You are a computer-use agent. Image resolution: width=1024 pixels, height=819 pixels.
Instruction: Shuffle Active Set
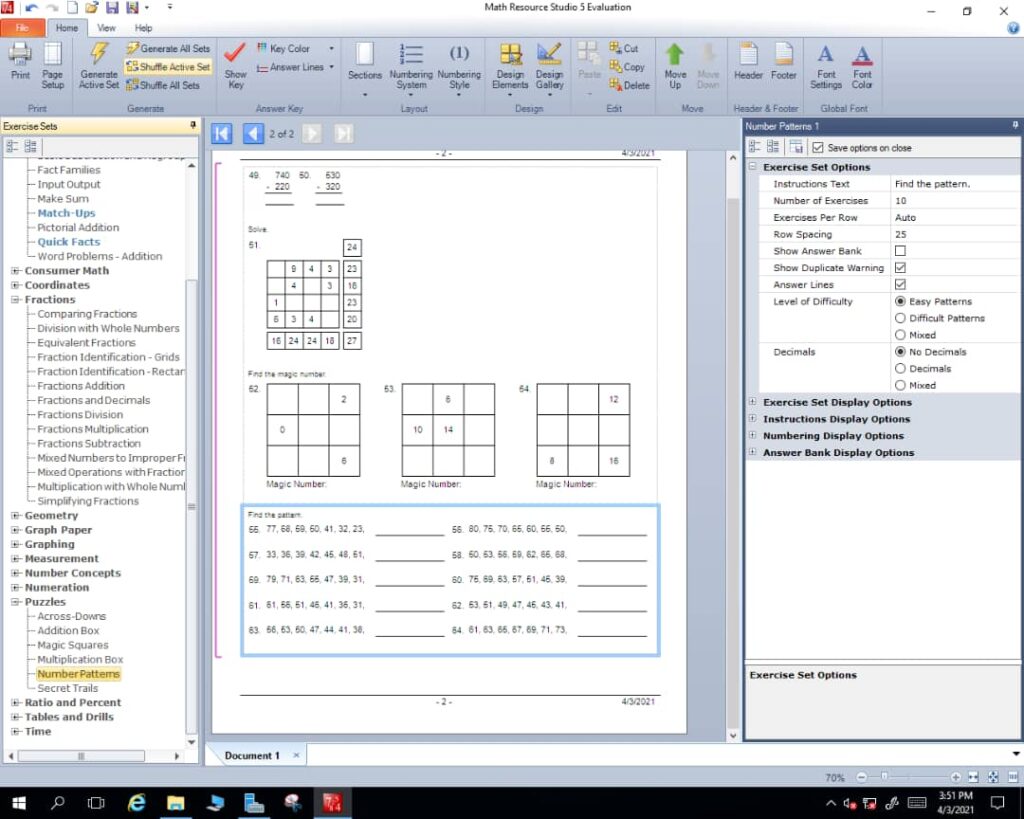coord(168,67)
